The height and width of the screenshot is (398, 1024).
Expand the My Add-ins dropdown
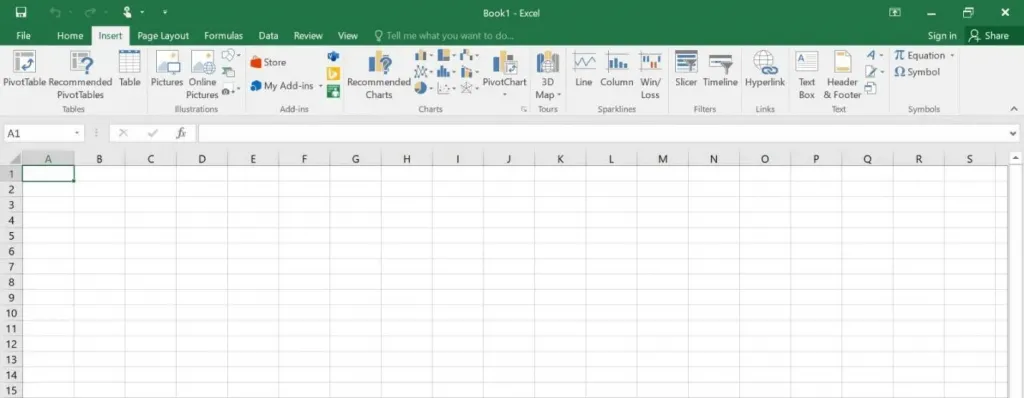coord(321,86)
